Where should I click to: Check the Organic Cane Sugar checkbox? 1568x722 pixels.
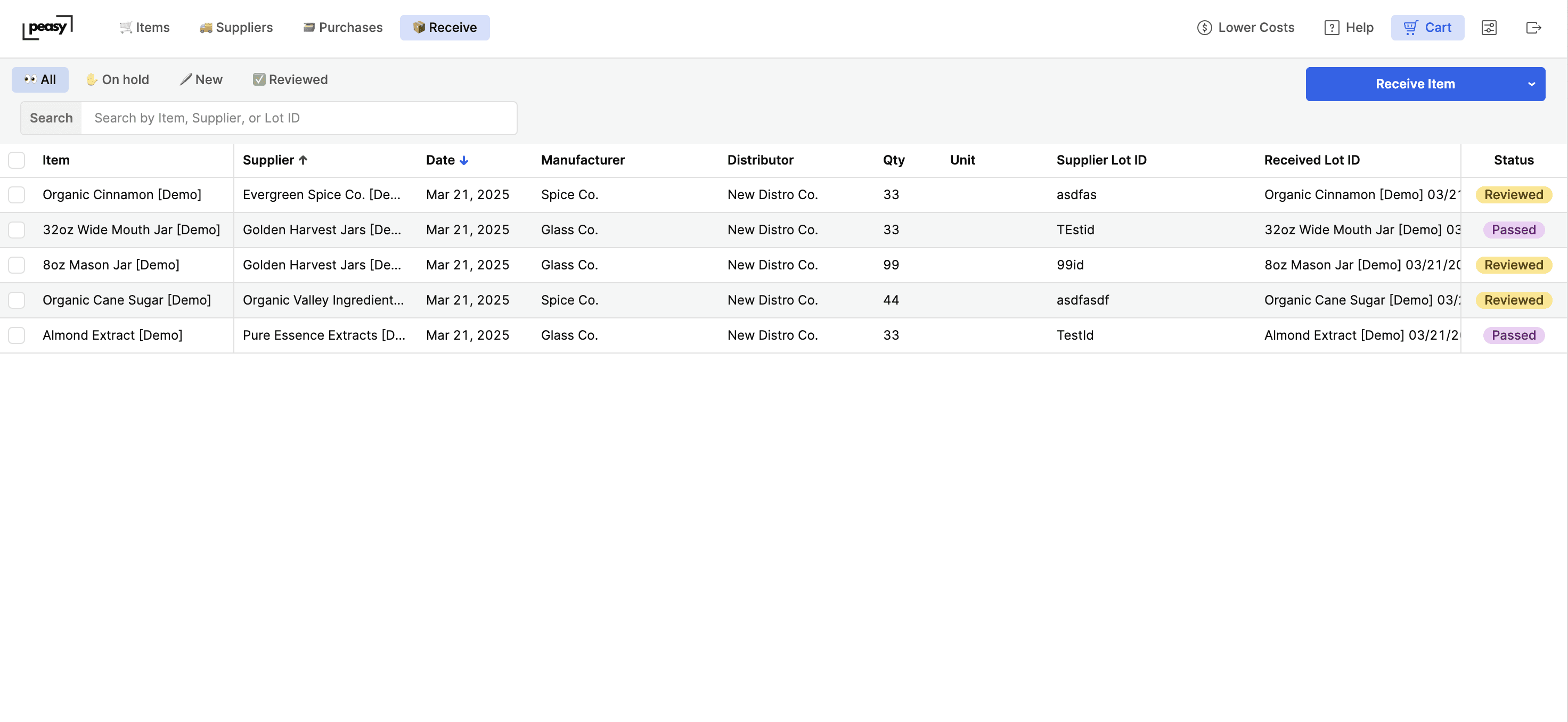click(17, 300)
